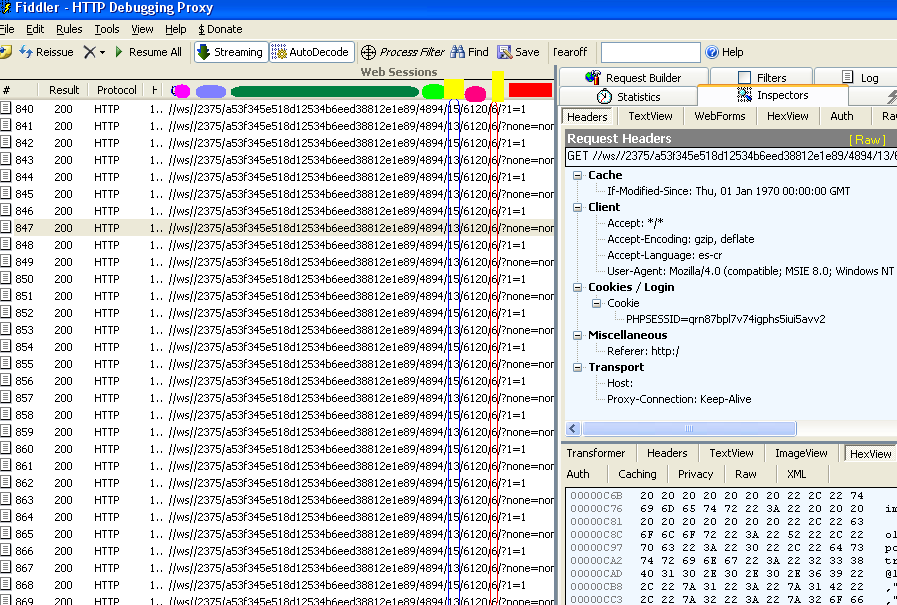
Task: Toggle Streaming mode button
Action: click(231, 52)
